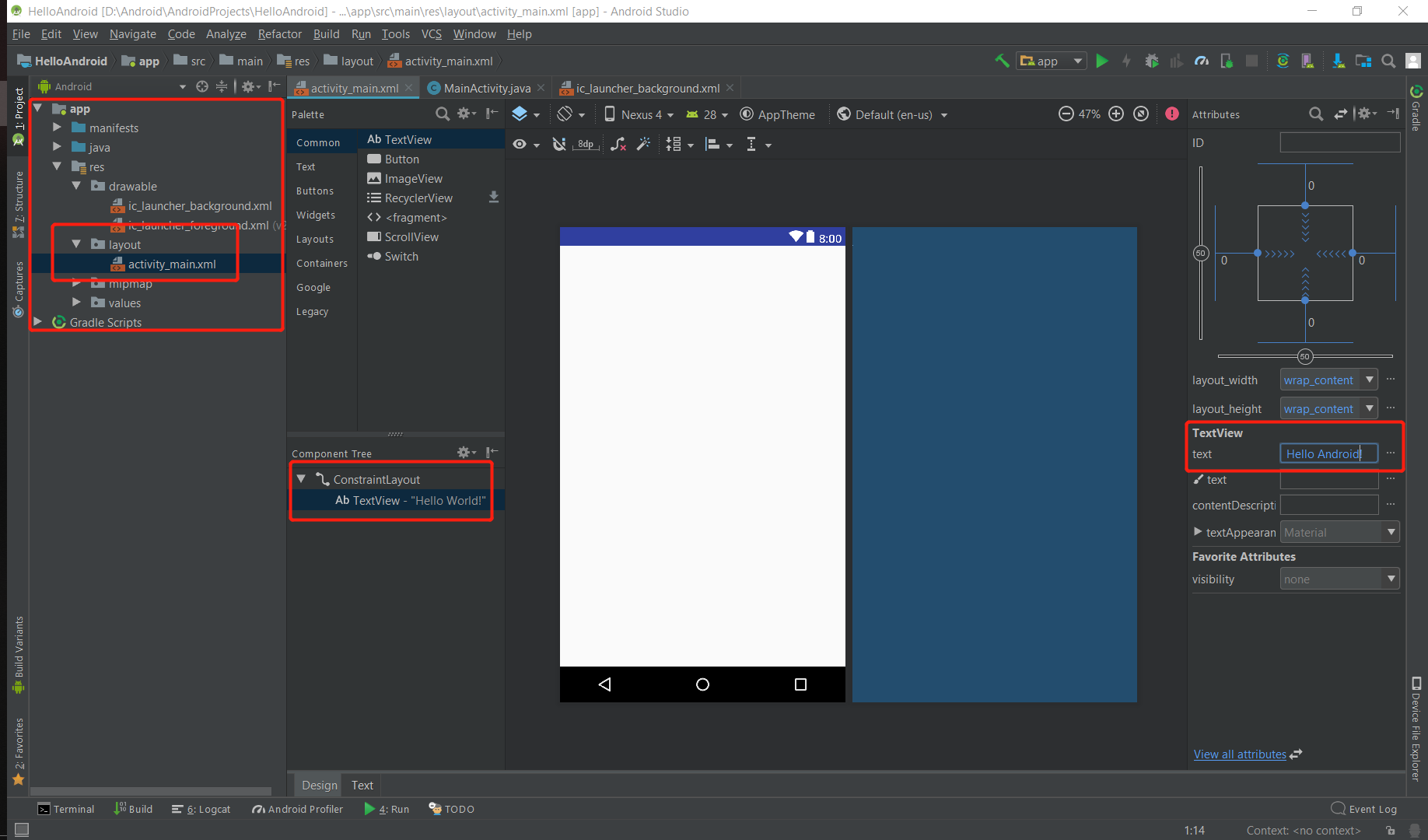
Task: Open the Refactor menu
Action: (x=279, y=34)
